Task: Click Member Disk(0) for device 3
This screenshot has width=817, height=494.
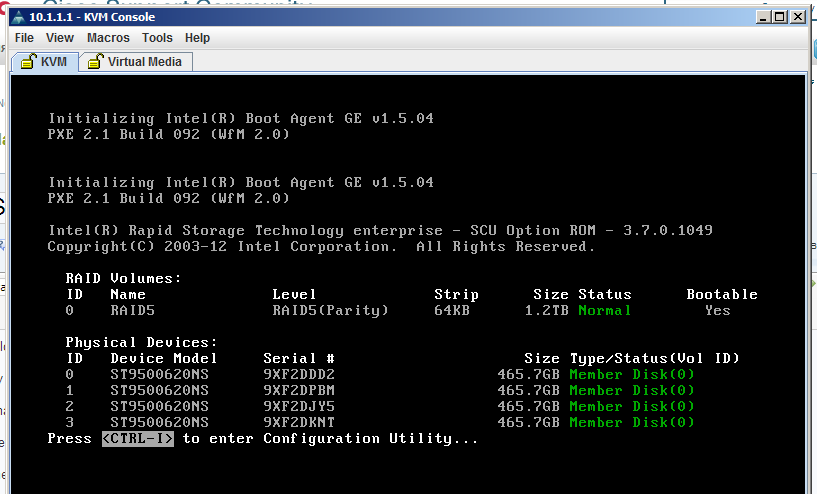Action: point(632,423)
